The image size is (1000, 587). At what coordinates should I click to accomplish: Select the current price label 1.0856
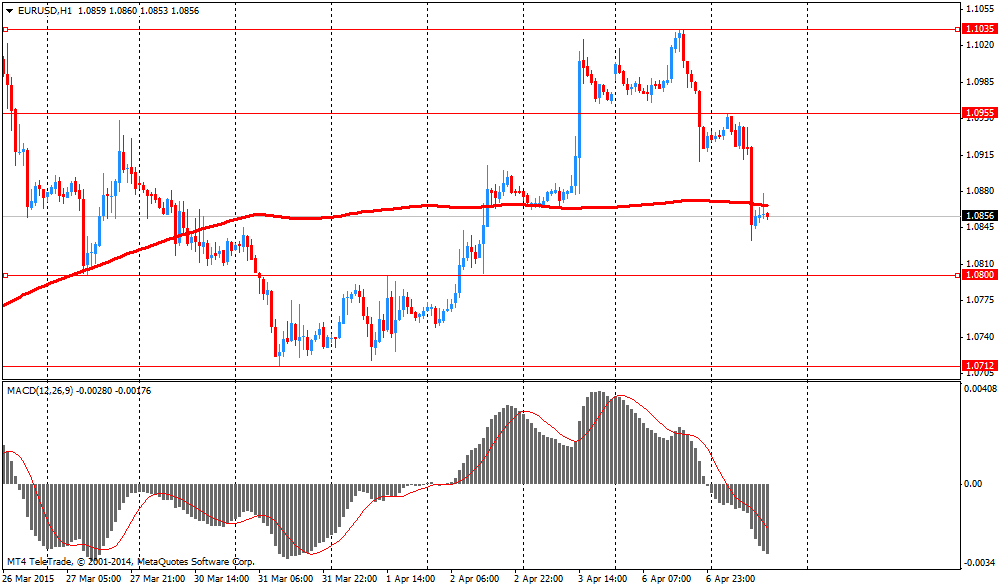click(x=980, y=216)
